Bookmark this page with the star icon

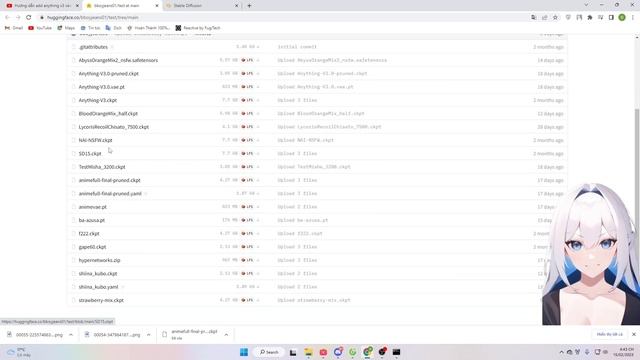click(x=555, y=18)
